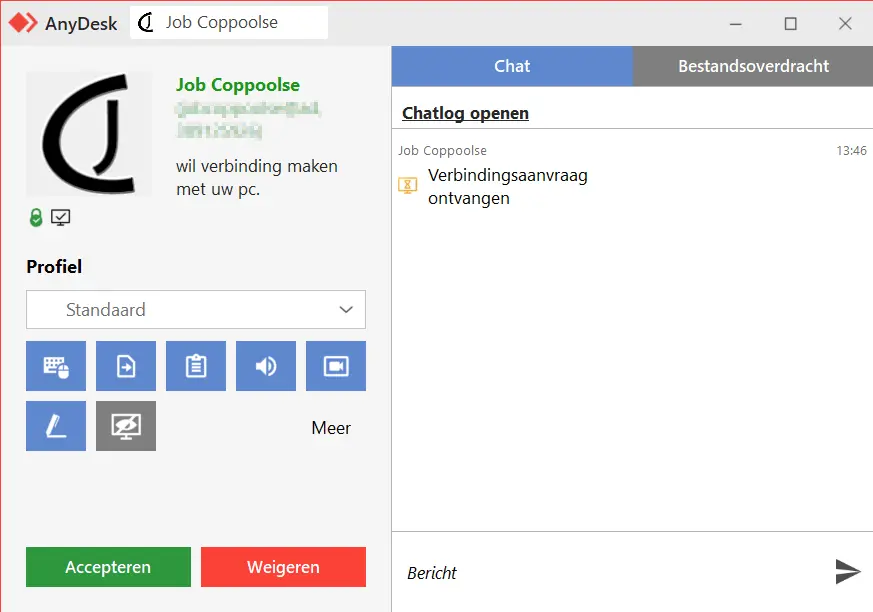Toggle clipboard synchronization permission
This screenshot has height=612, width=873.
(x=195, y=365)
